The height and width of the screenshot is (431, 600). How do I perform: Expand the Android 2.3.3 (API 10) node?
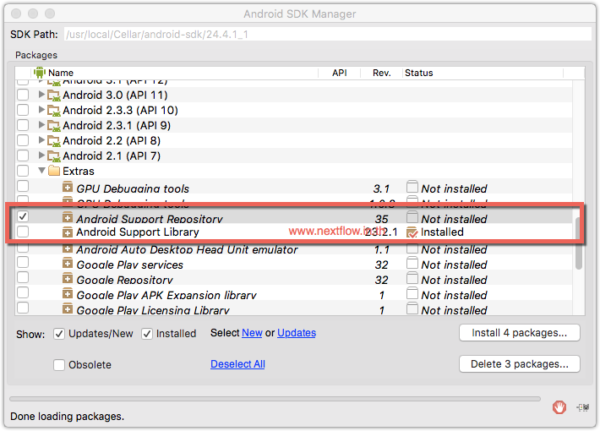[x=42, y=110]
